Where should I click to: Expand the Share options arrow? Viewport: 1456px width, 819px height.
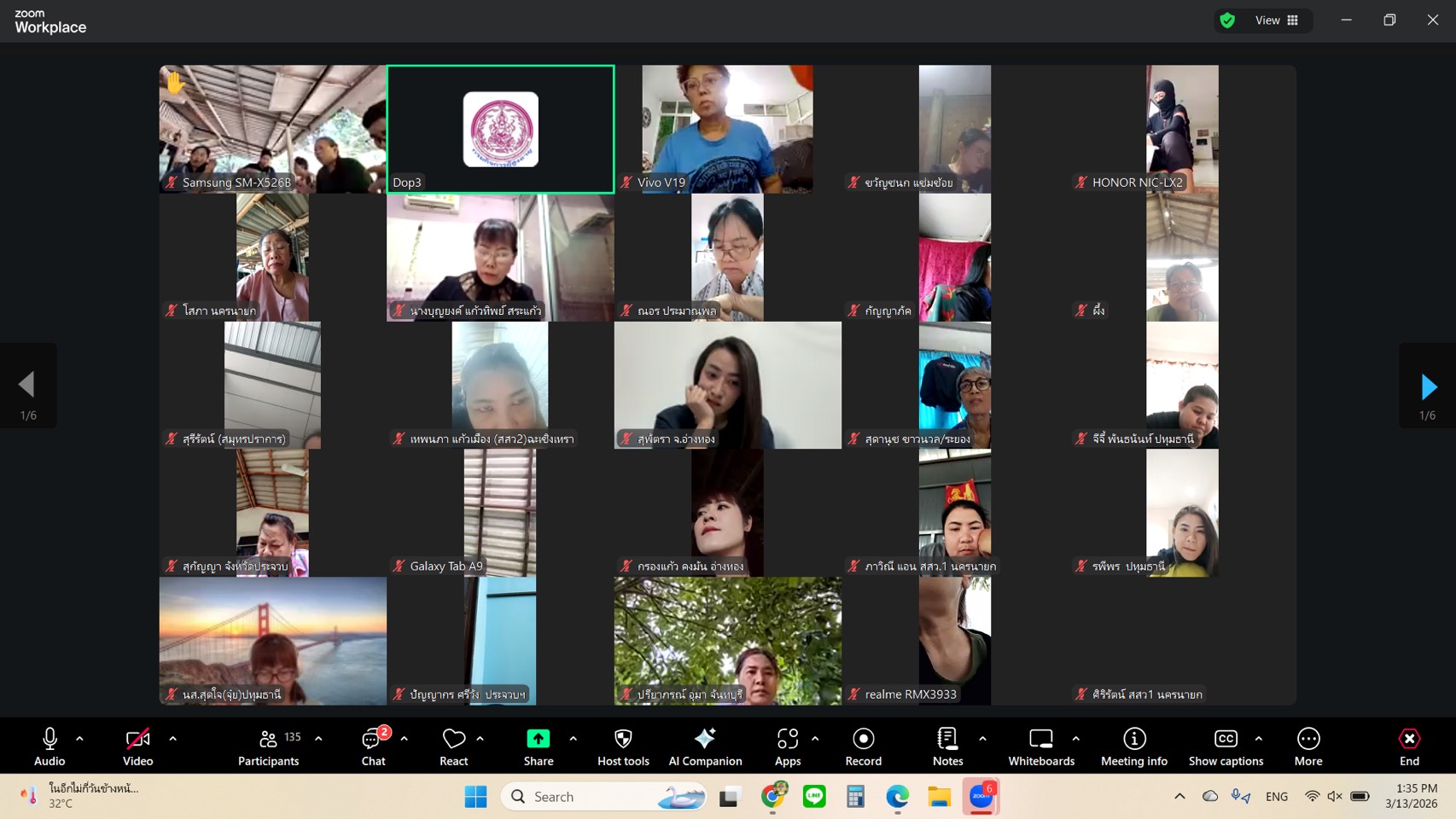pos(574,739)
